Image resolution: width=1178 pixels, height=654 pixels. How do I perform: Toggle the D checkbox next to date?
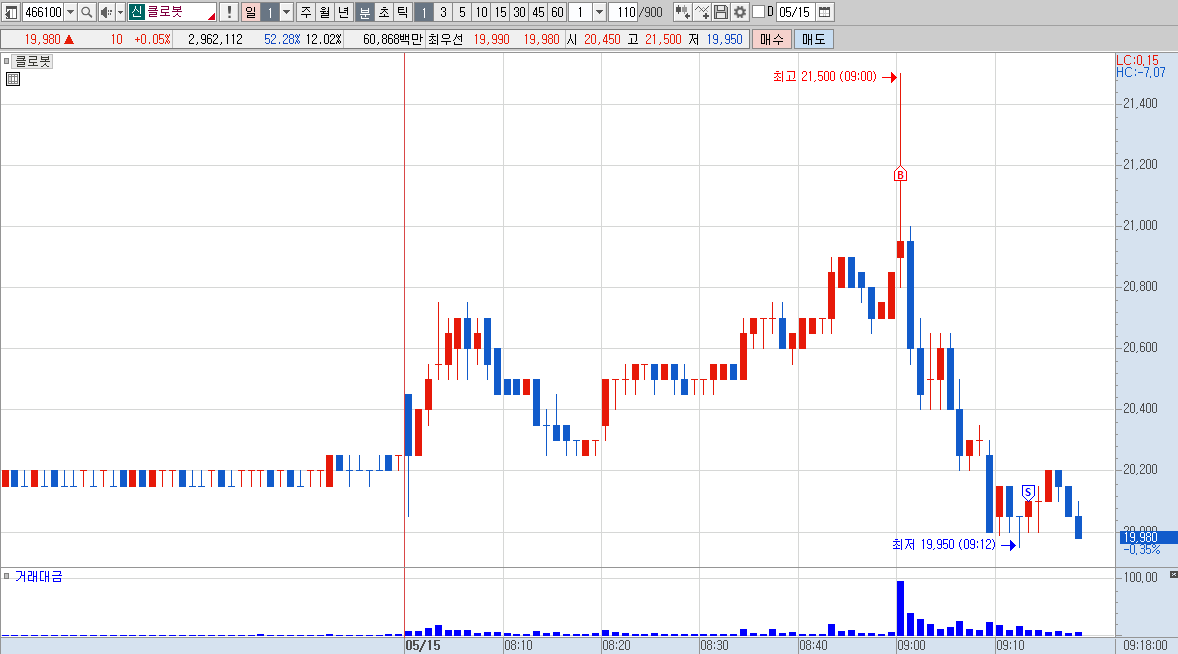pos(758,11)
